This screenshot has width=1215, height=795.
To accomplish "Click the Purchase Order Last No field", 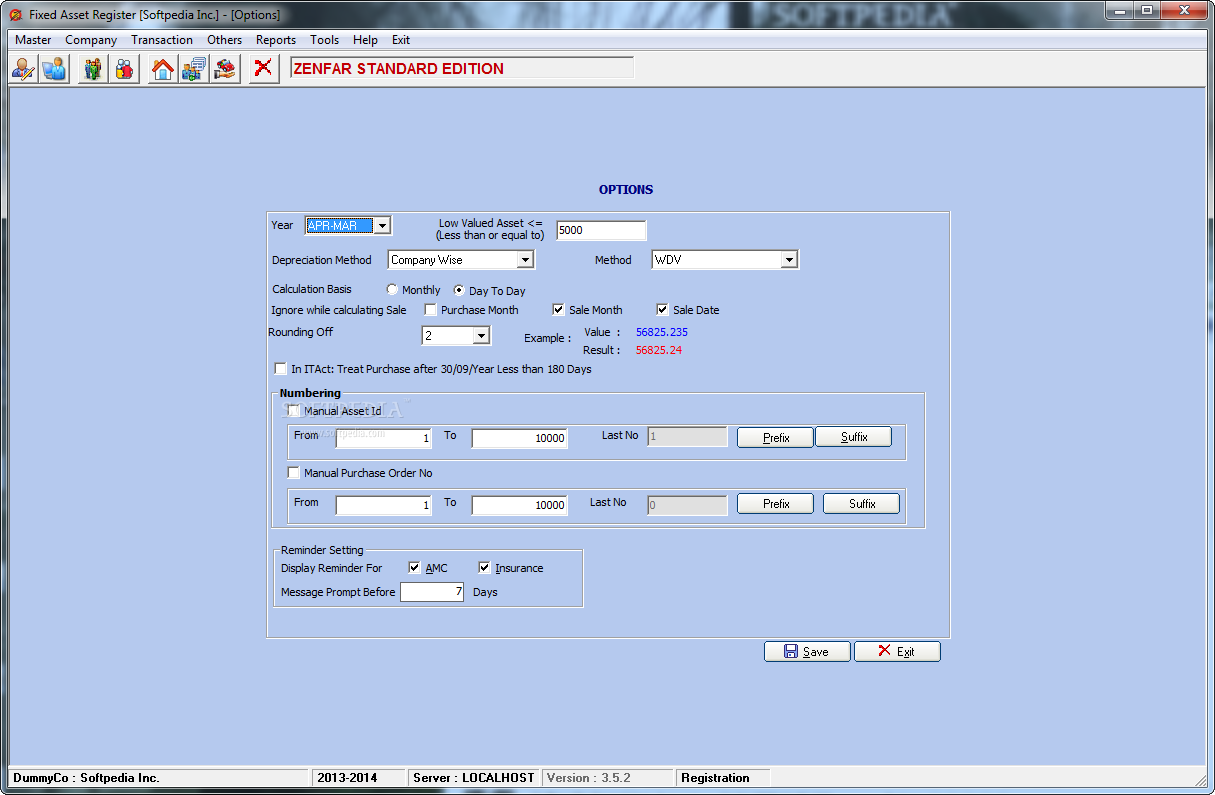I will point(687,505).
